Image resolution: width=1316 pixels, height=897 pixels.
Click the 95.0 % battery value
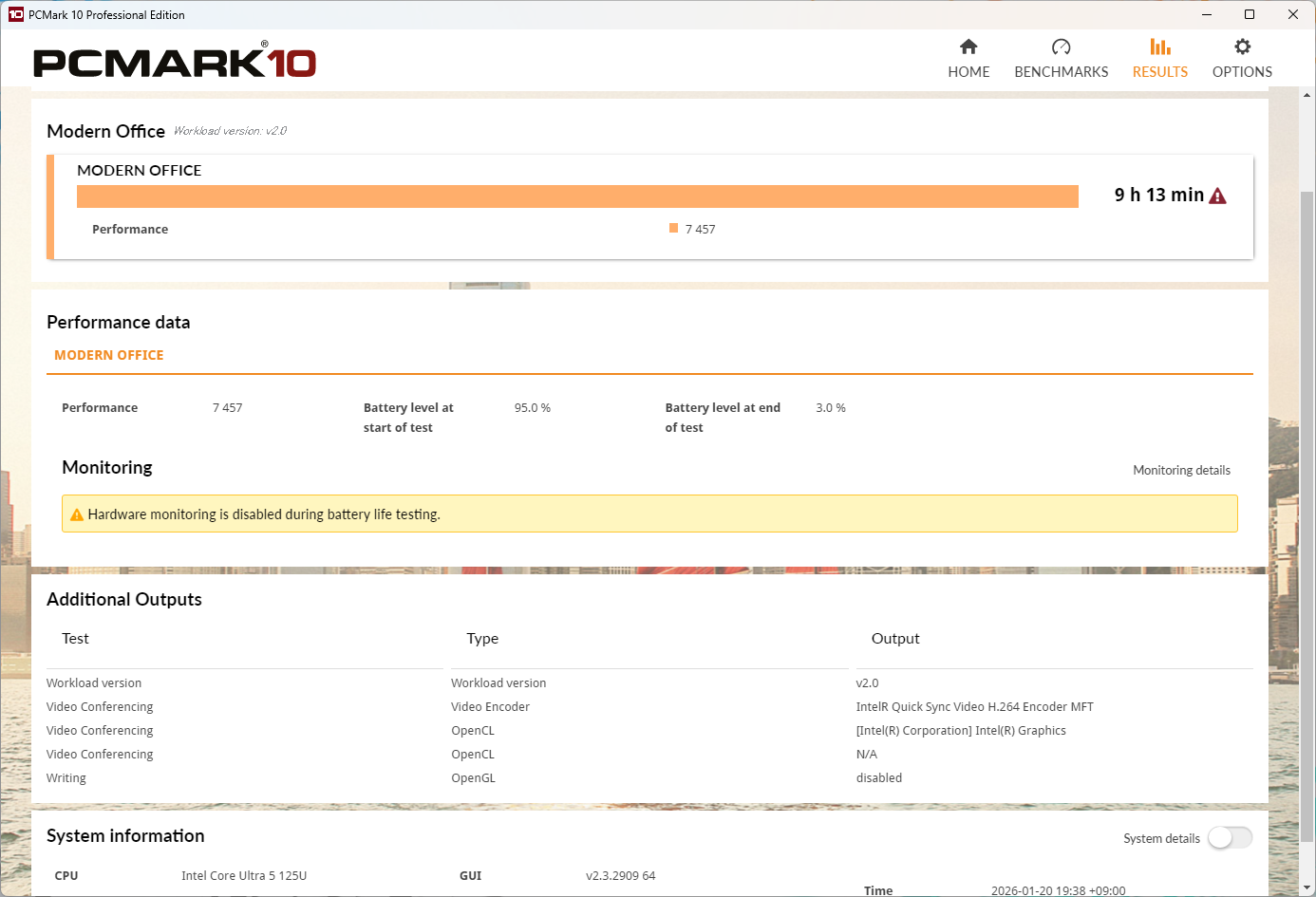click(x=533, y=407)
